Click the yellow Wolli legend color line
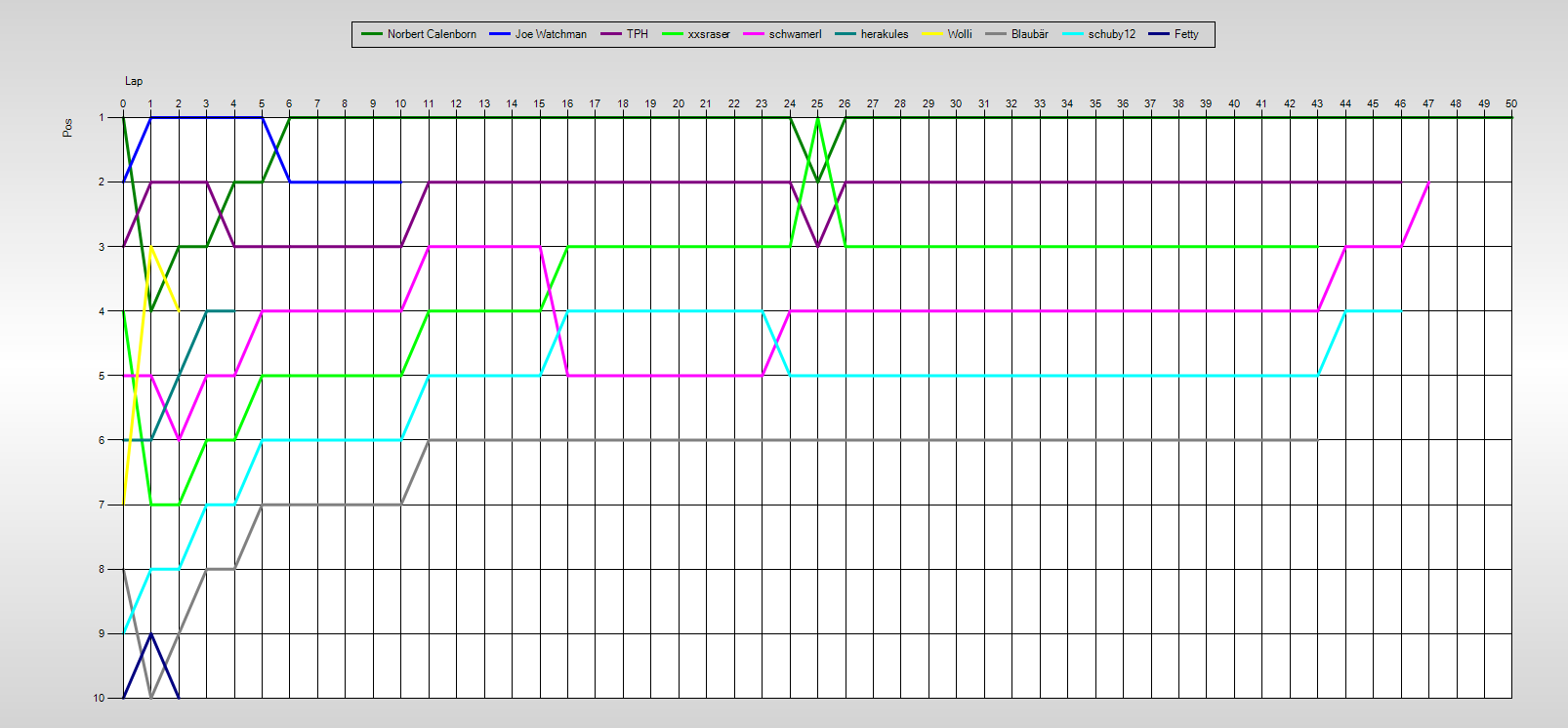 click(x=932, y=34)
